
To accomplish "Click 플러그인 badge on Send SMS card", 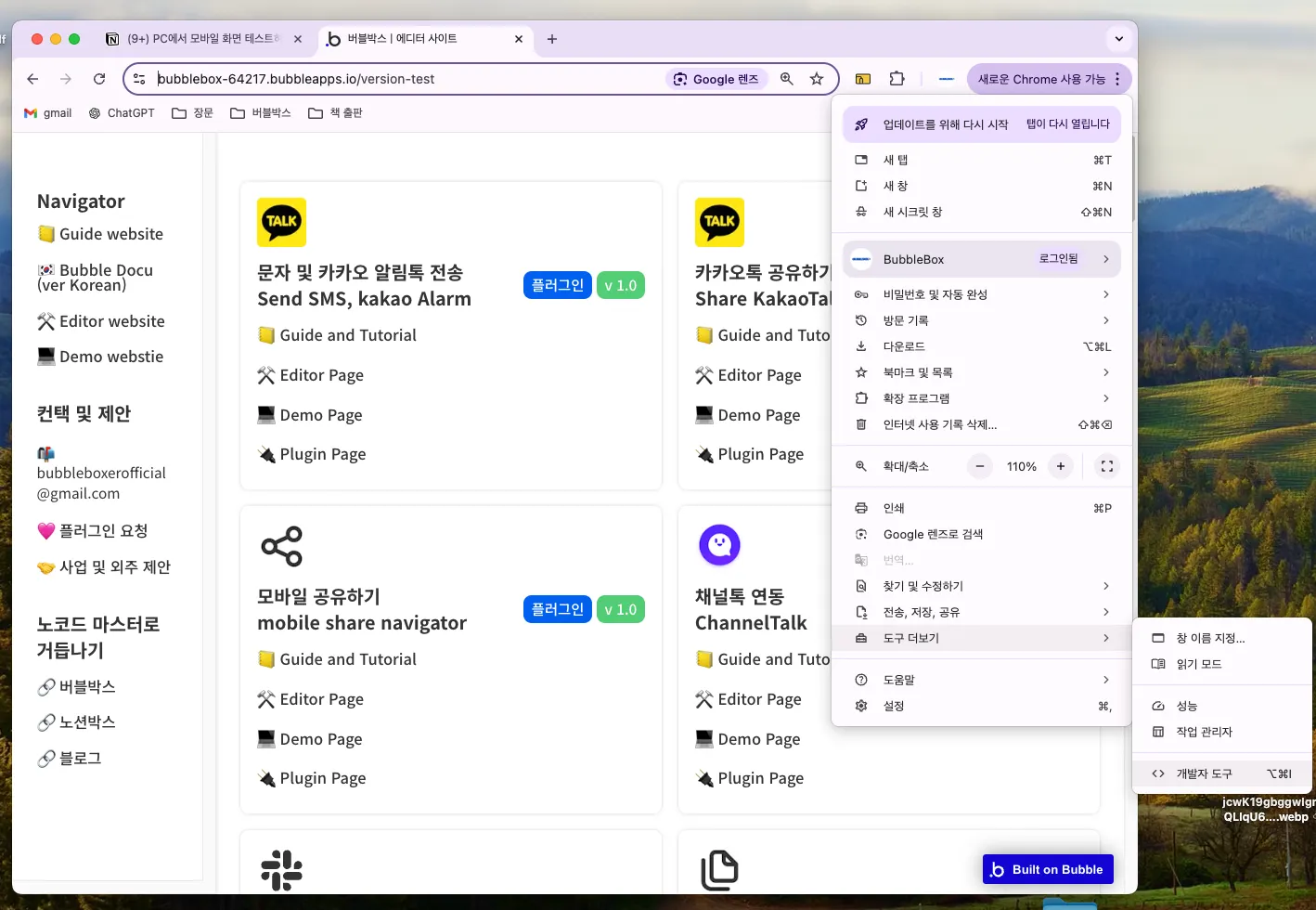I will [x=558, y=285].
